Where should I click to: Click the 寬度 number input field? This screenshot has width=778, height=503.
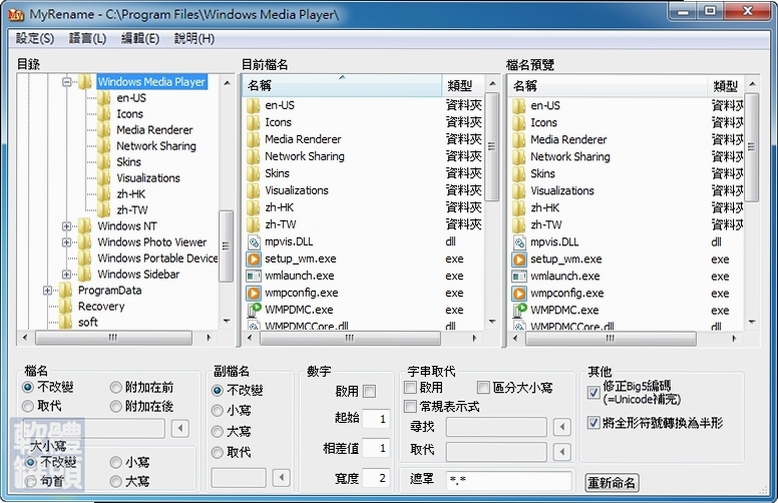[x=376, y=478]
